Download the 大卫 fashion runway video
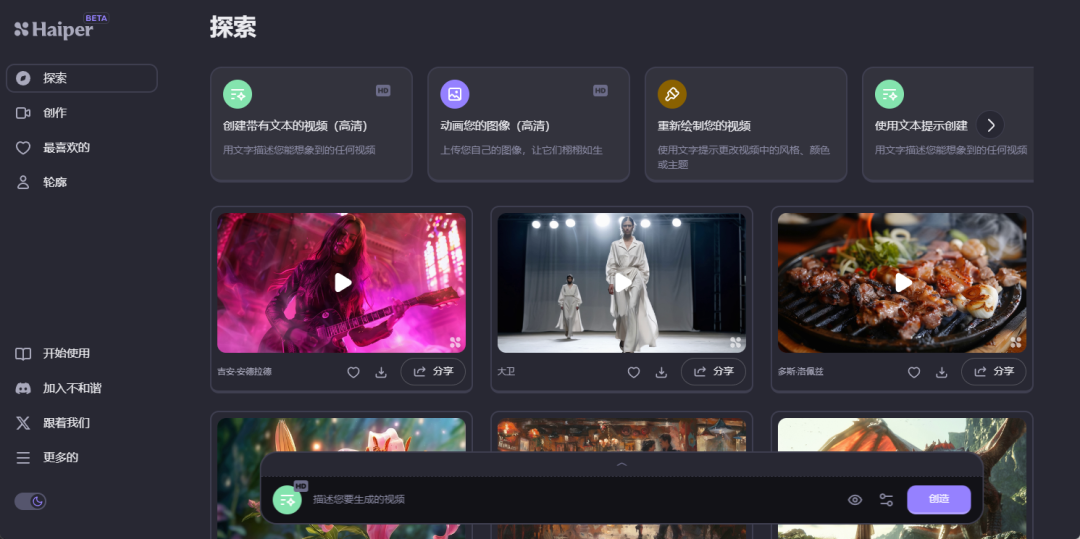Screen dimensions: 1080x539 (661, 372)
